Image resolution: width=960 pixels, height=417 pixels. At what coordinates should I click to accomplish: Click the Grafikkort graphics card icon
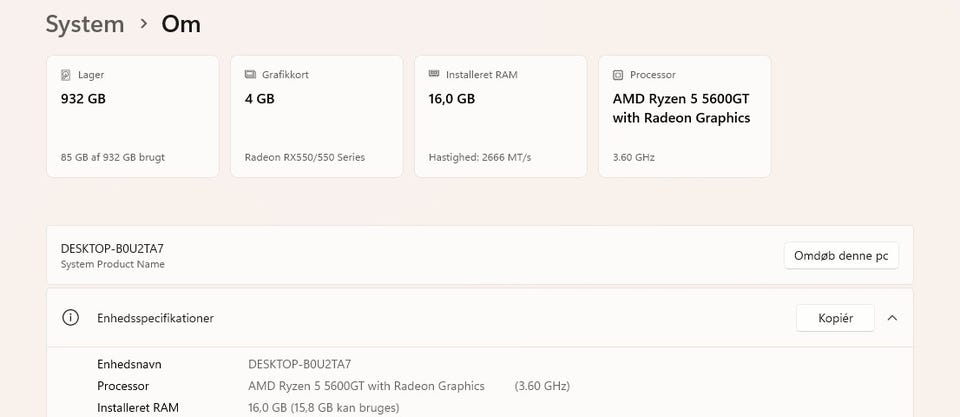click(250, 75)
